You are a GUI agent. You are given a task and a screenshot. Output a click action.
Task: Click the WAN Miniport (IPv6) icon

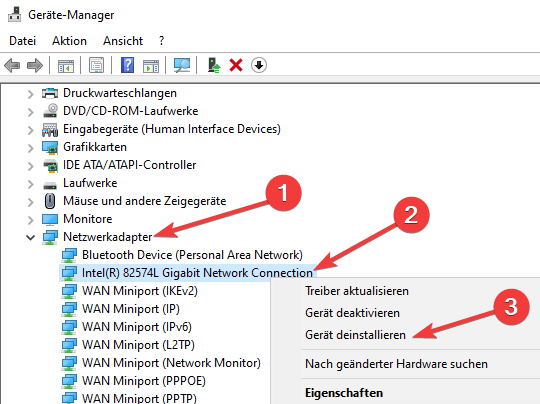69,327
